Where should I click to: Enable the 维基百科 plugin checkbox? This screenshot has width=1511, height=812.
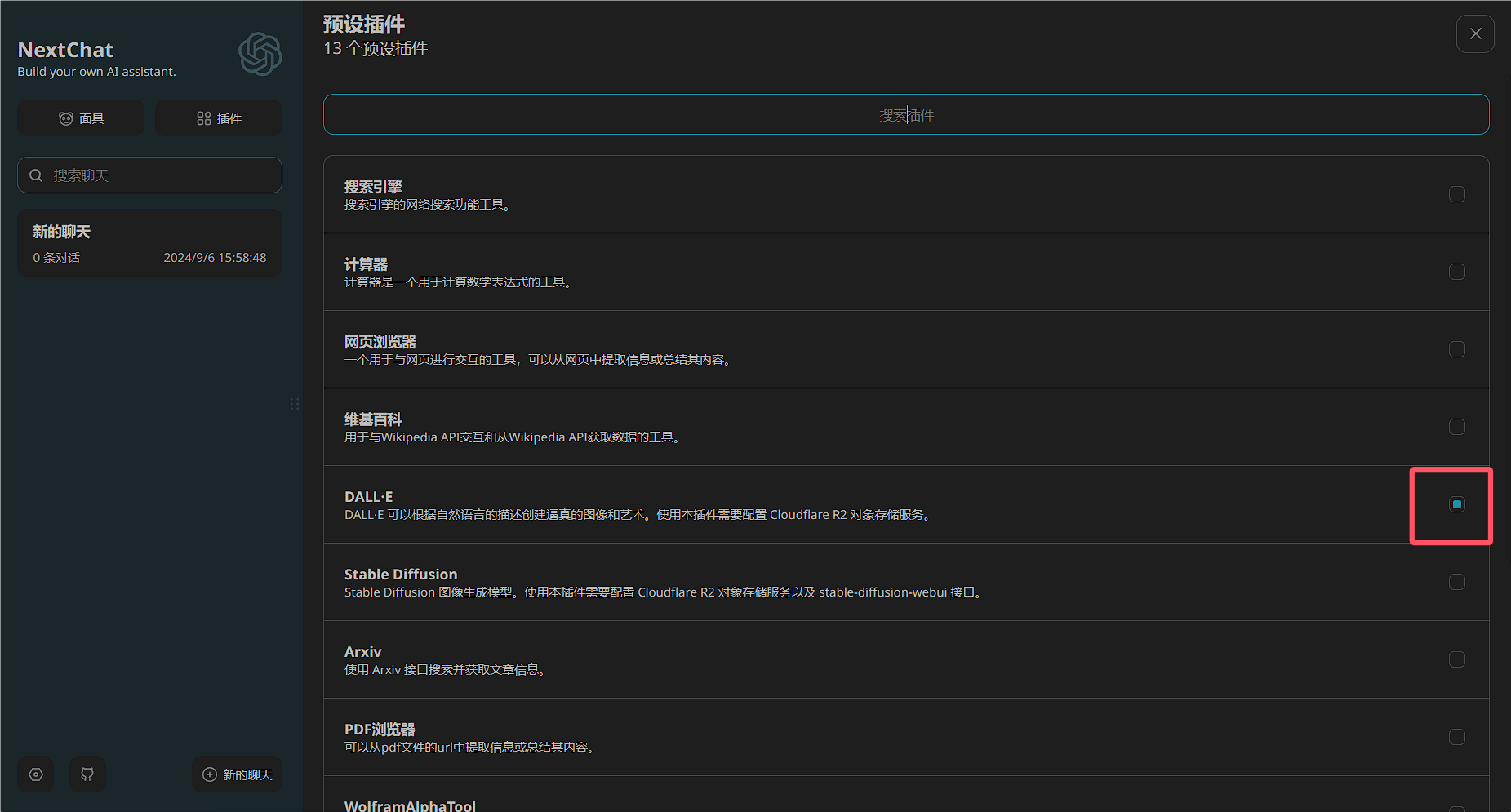(x=1457, y=427)
